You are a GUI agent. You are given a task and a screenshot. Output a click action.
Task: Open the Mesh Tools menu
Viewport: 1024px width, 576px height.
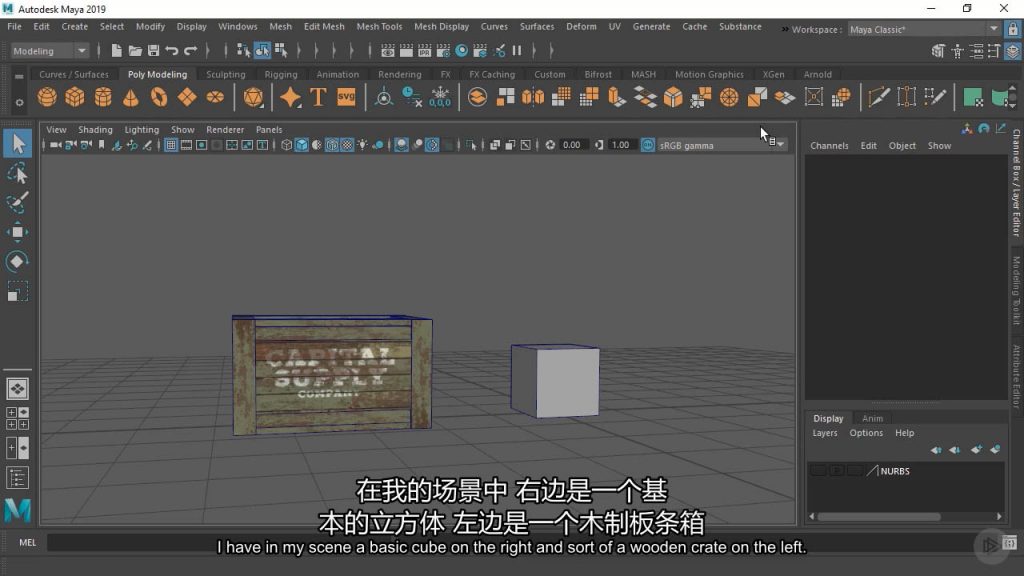(x=379, y=27)
